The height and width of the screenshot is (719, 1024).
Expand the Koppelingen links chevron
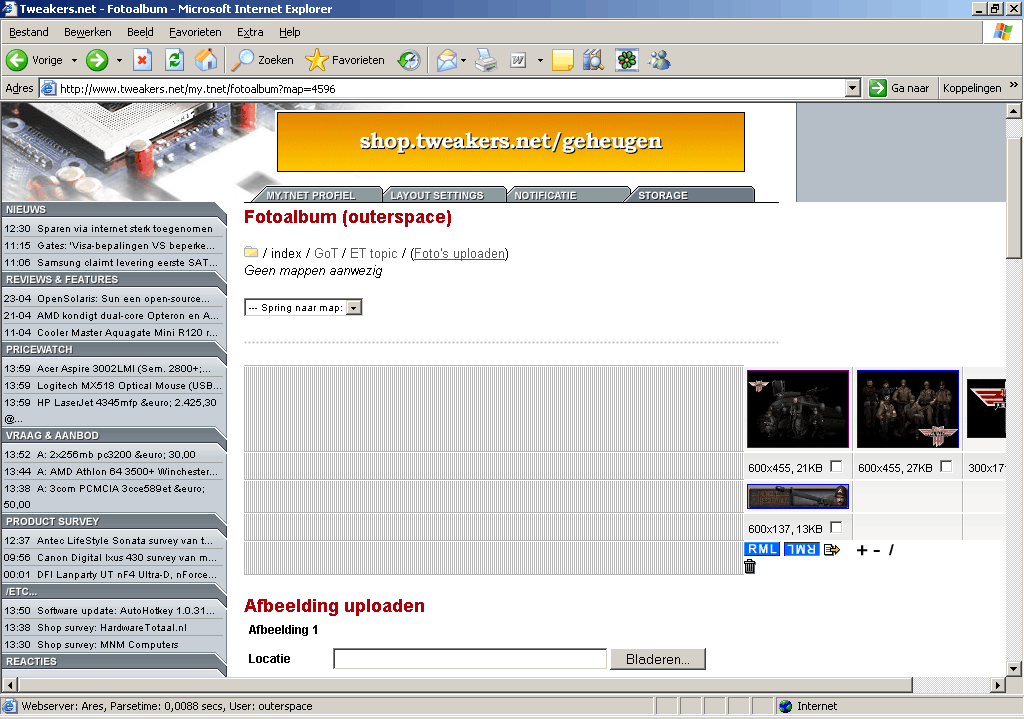click(x=1014, y=85)
